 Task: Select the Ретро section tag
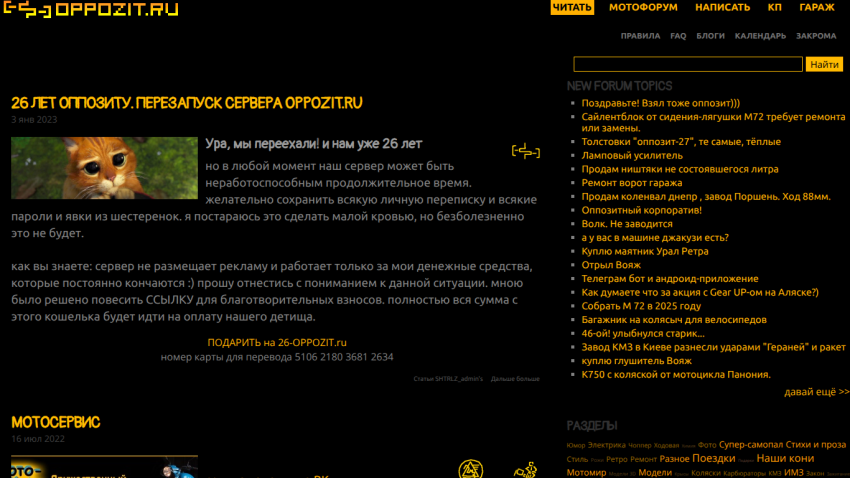click(x=616, y=459)
